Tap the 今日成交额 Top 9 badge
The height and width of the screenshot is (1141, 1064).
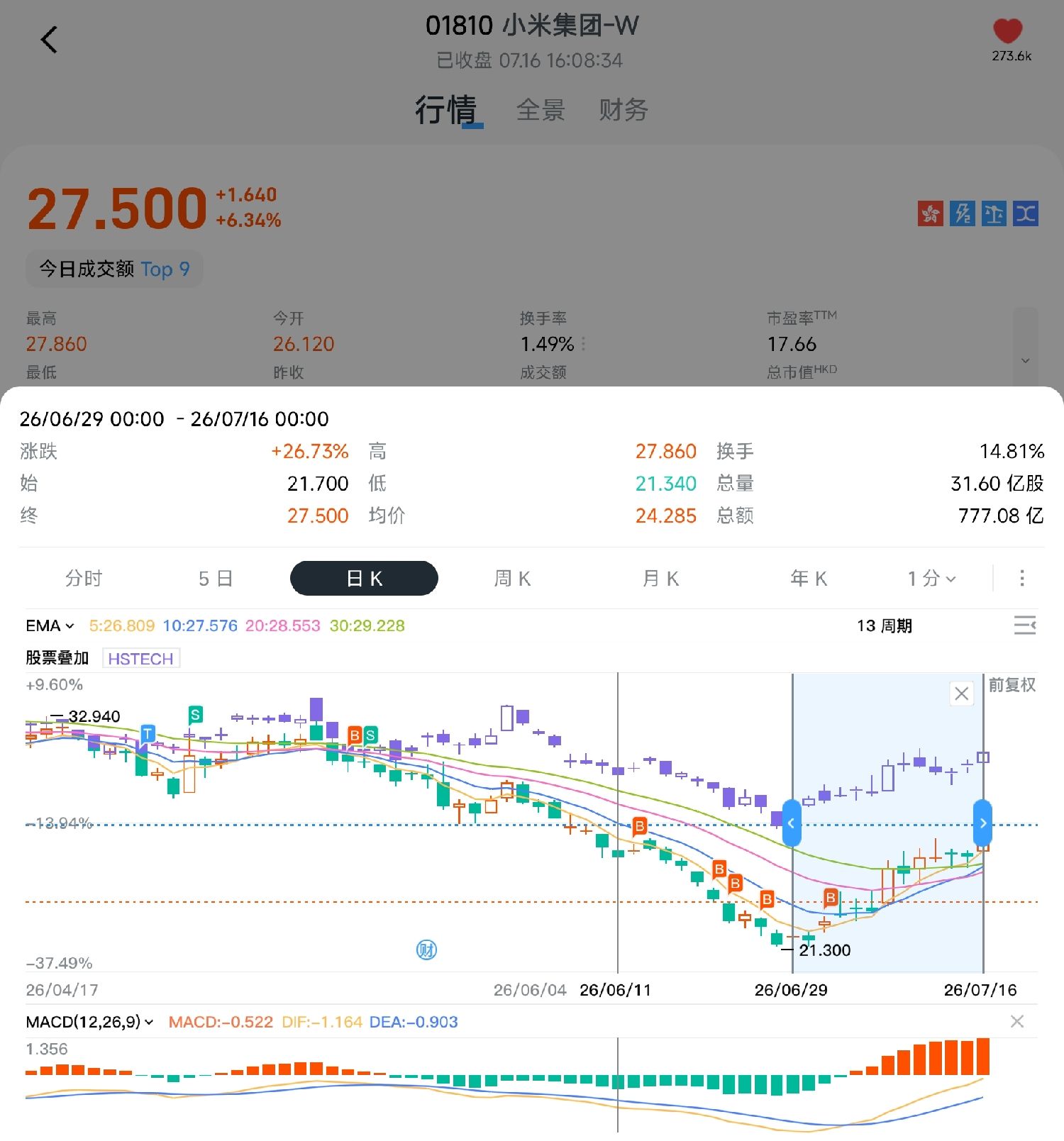[114, 269]
